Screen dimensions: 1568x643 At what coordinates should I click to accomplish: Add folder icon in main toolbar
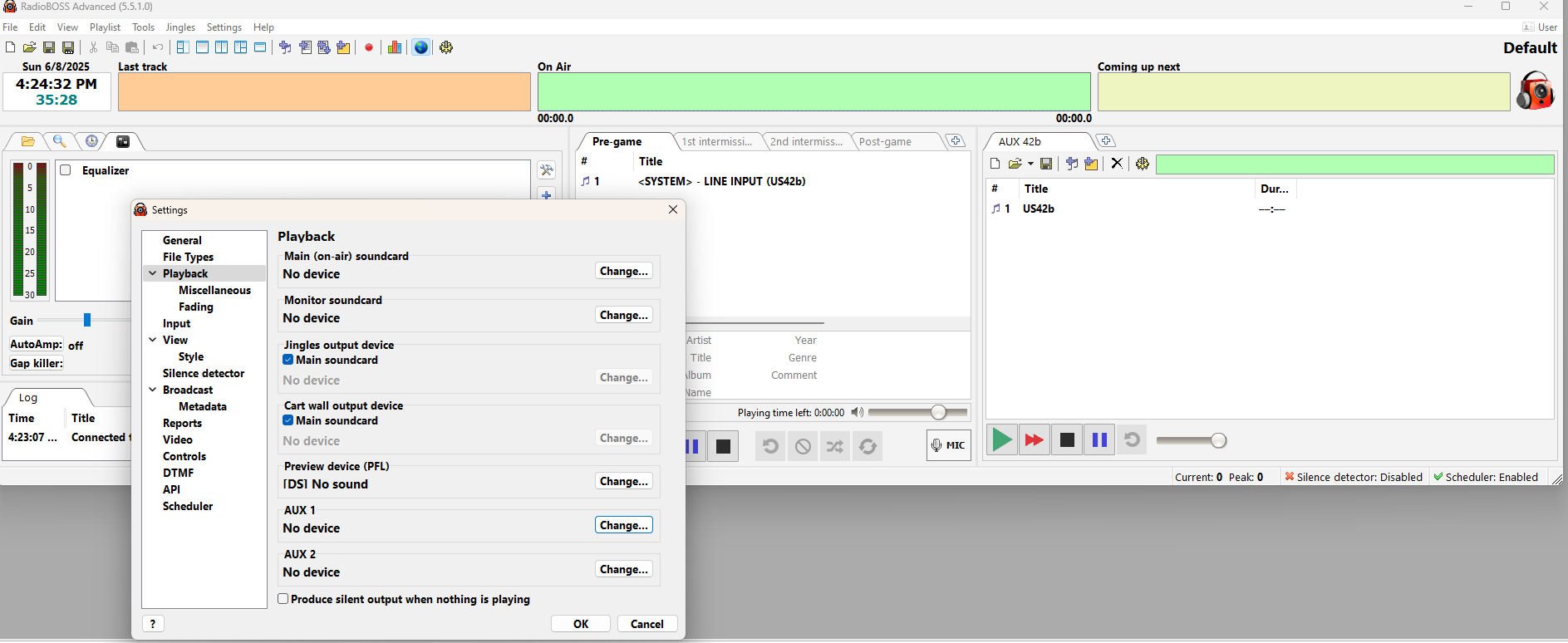(x=343, y=47)
